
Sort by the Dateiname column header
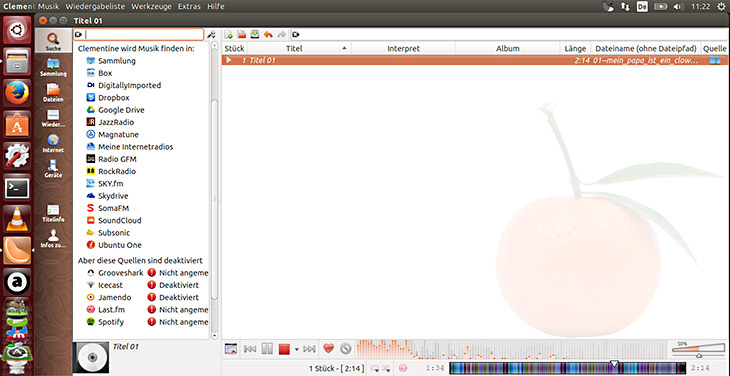click(646, 48)
